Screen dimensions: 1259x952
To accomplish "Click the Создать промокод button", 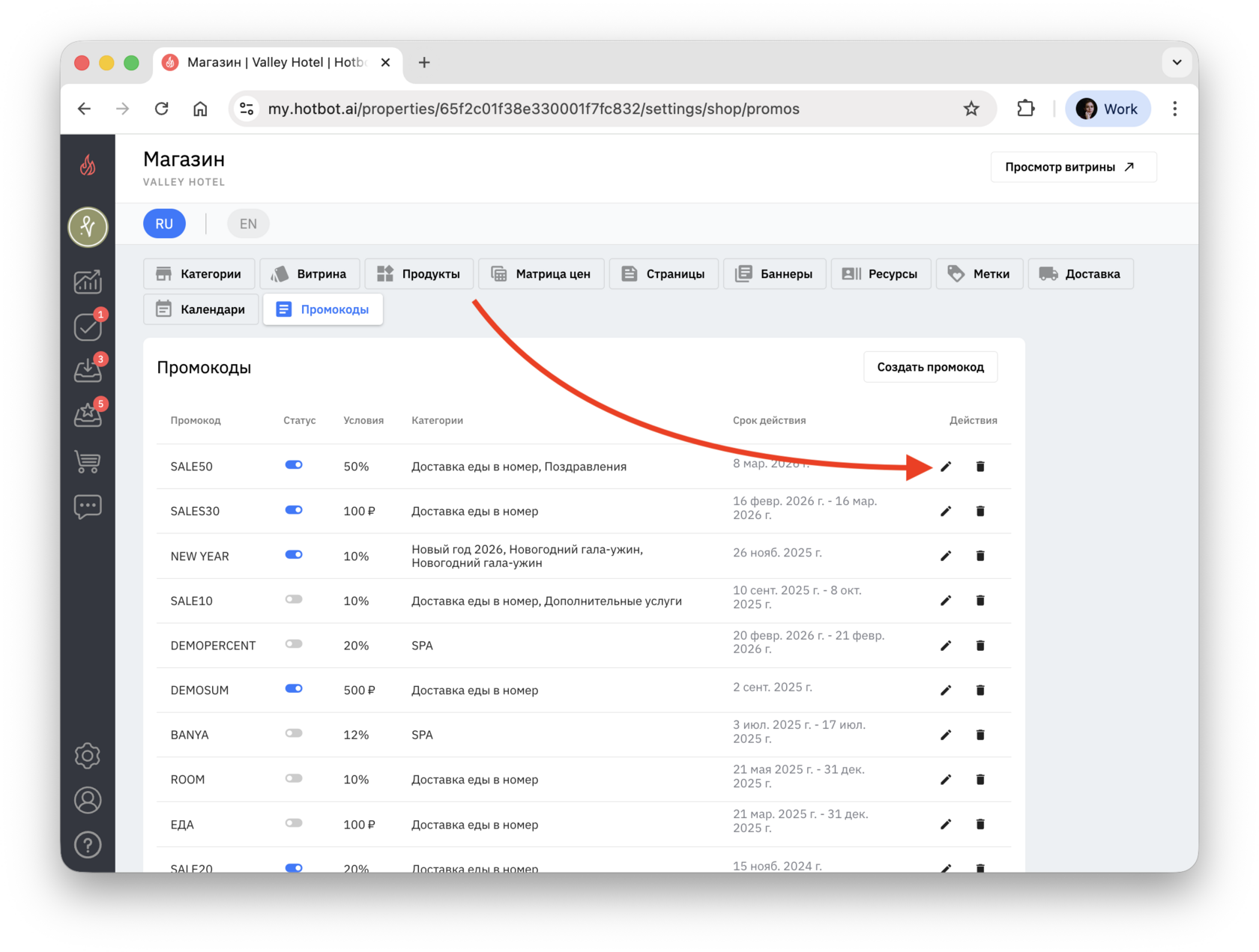I will pos(930,367).
